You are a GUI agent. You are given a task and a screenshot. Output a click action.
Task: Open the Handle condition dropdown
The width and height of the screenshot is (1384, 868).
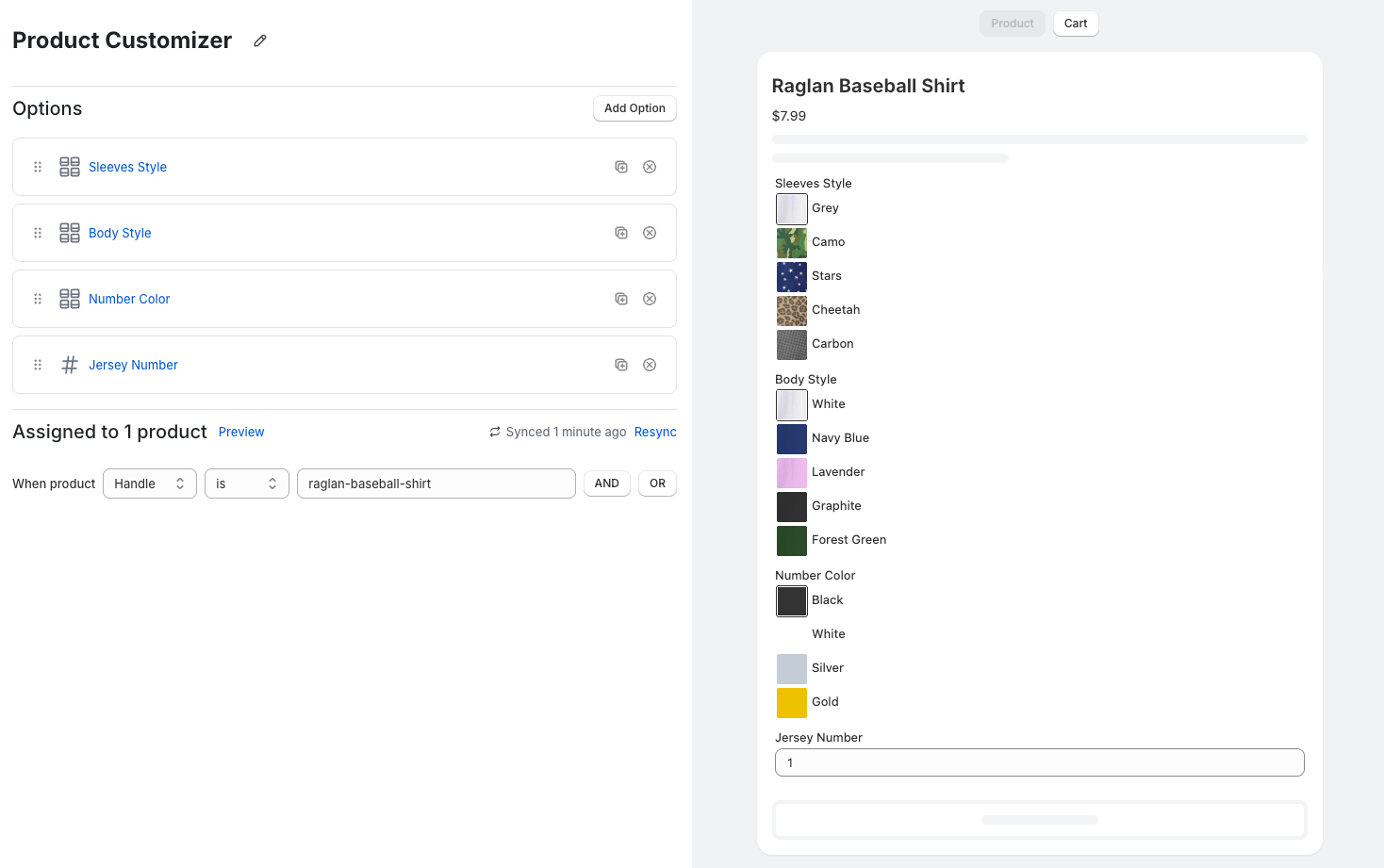150,483
